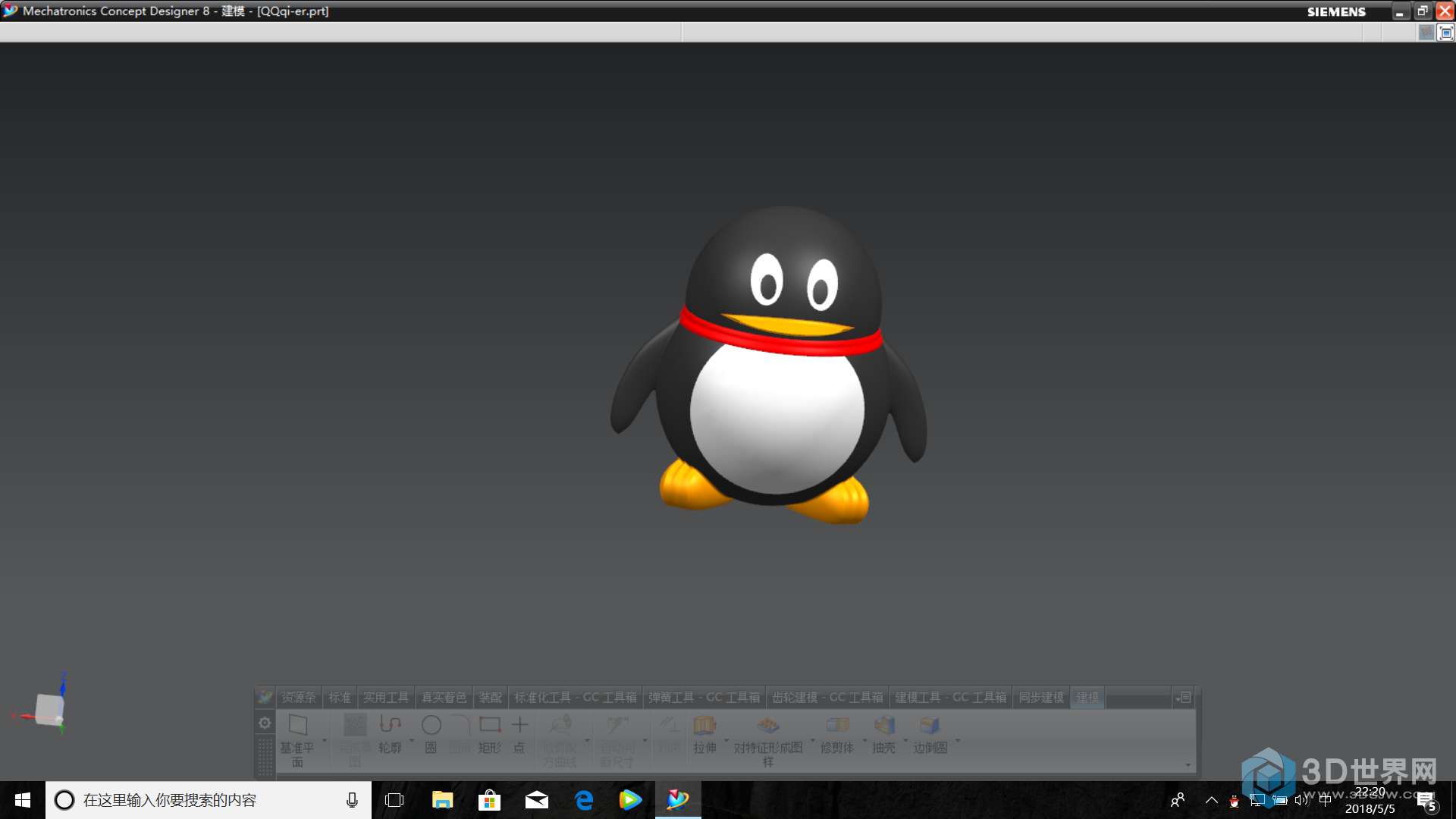
Task: Open 标准化工具 - GC 工具箱 tab
Action: coord(576,698)
